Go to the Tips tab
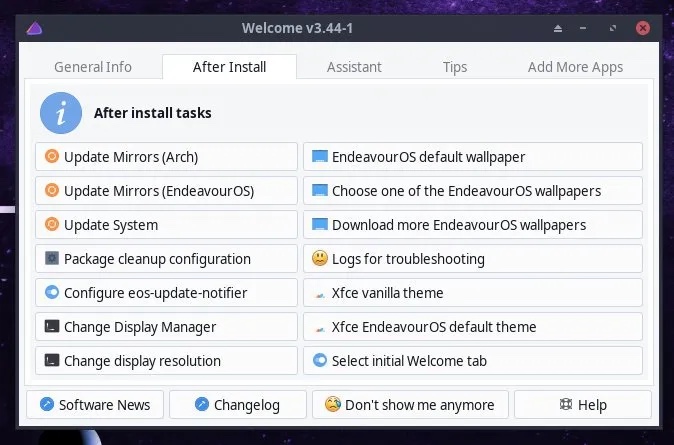The width and height of the screenshot is (674, 445). click(x=455, y=67)
